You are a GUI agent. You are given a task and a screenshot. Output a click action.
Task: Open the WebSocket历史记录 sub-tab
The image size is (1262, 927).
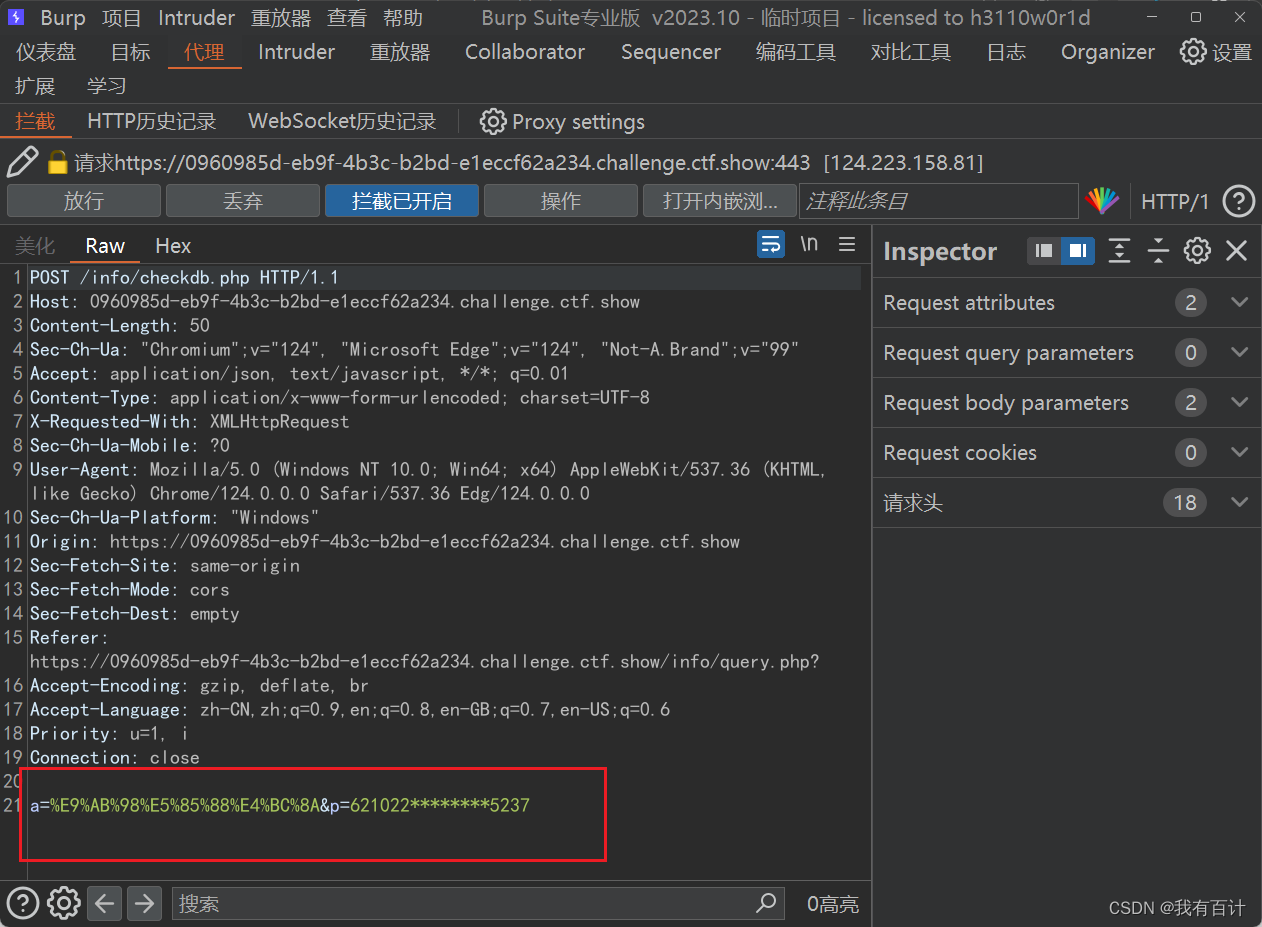342,122
